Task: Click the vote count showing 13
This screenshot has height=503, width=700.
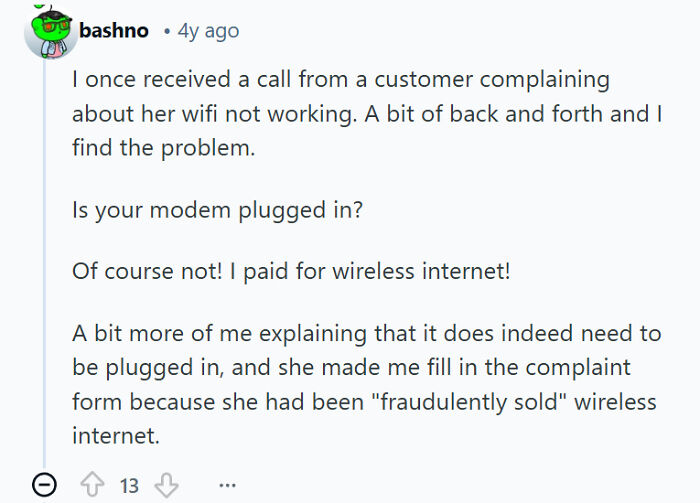Action: 129,485
